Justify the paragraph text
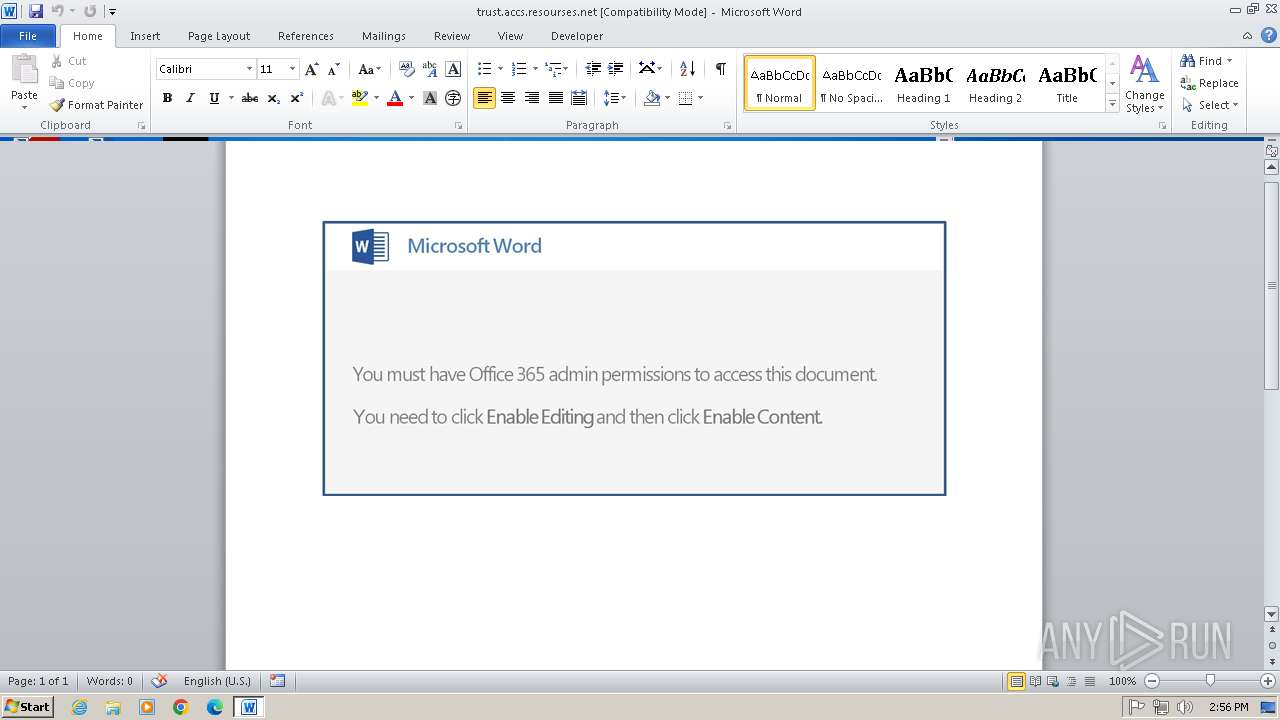 pos(556,98)
